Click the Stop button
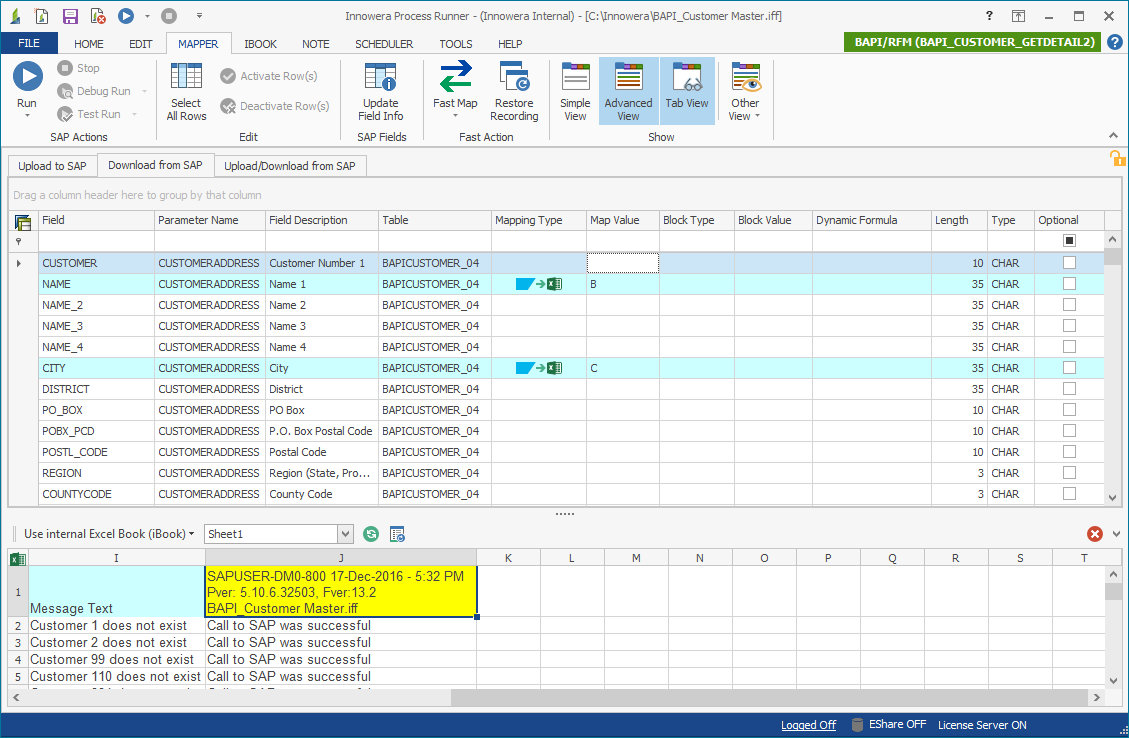1129x738 pixels. click(x=79, y=68)
